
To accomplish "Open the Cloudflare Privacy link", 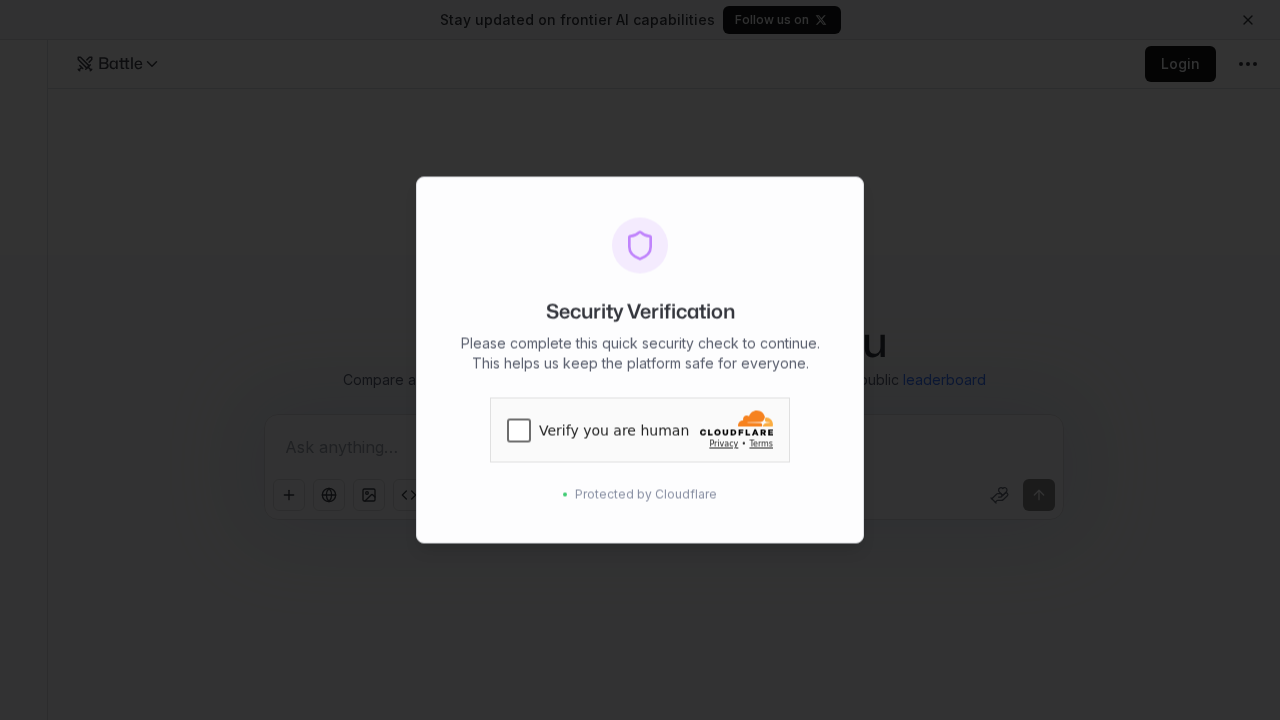I will click(x=724, y=444).
